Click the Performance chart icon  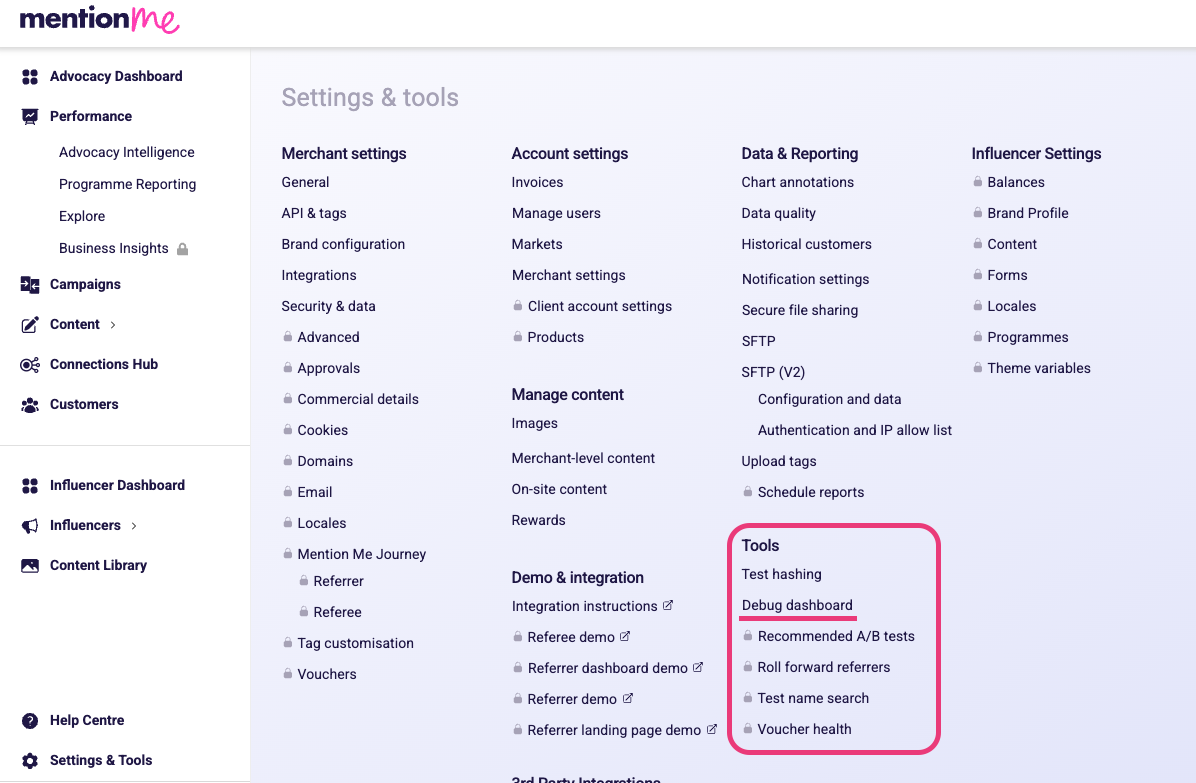(30, 117)
